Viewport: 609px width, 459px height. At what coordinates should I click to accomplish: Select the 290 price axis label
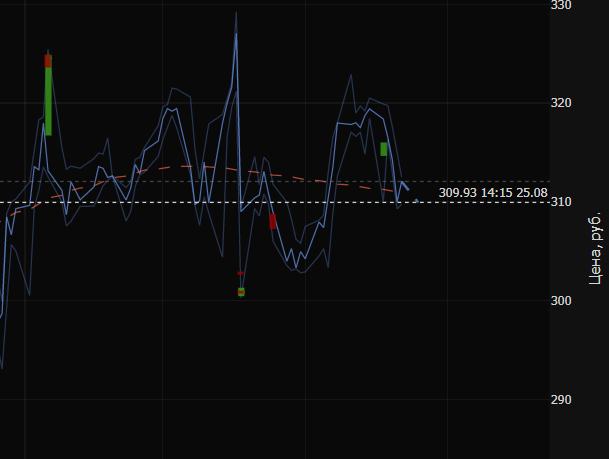561,400
